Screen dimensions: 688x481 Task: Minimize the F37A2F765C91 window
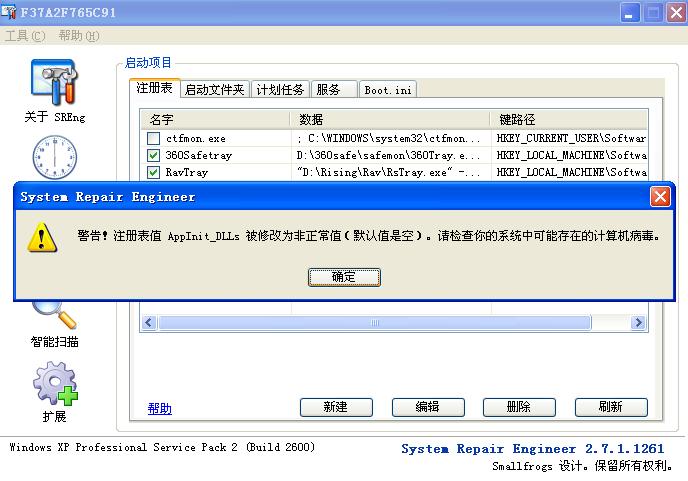coord(630,13)
